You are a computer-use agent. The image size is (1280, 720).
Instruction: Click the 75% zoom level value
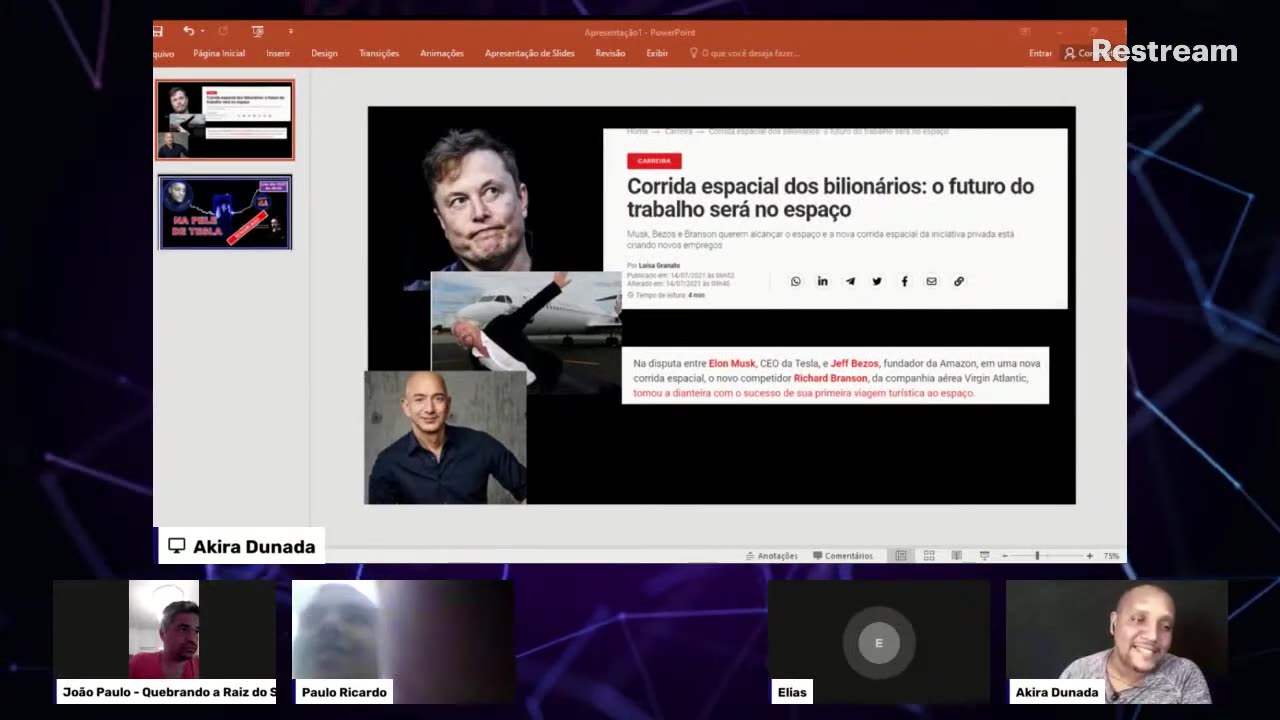pos(1111,555)
